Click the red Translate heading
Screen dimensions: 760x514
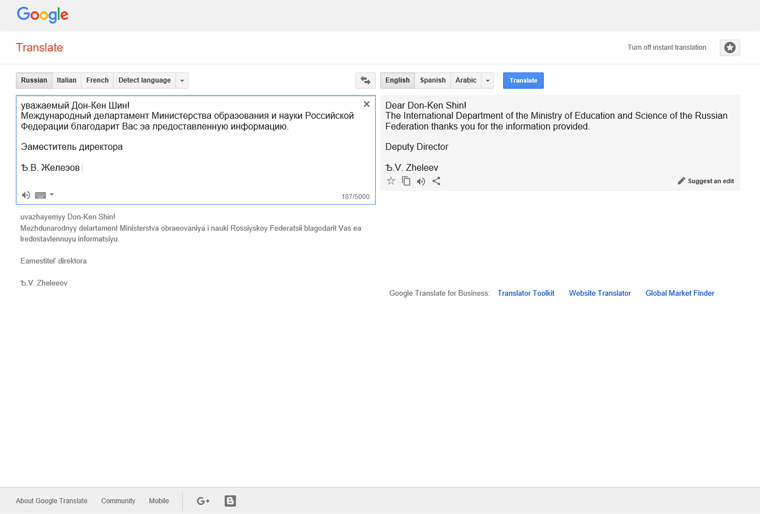pyautogui.click(x=39, y=48)
